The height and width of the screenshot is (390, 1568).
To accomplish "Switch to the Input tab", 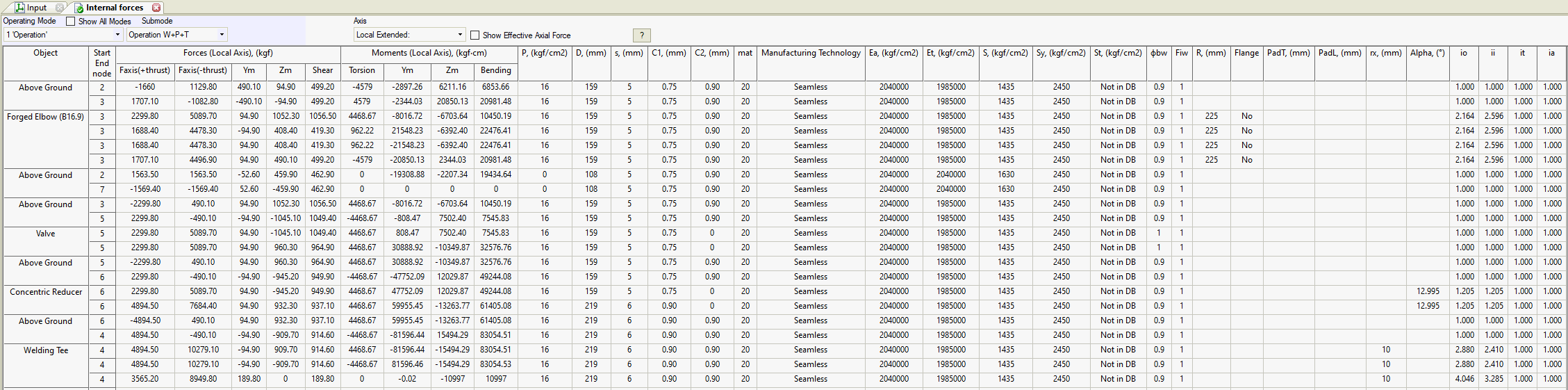I will point(36,8).
